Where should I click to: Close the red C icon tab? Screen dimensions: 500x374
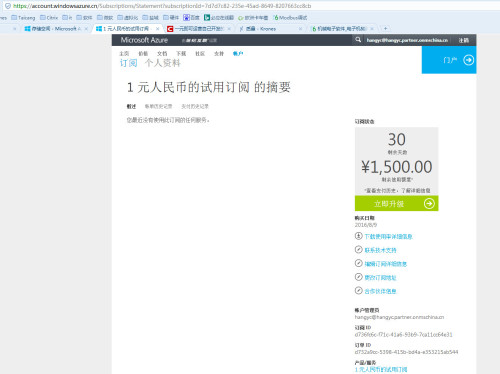[229, 29]
